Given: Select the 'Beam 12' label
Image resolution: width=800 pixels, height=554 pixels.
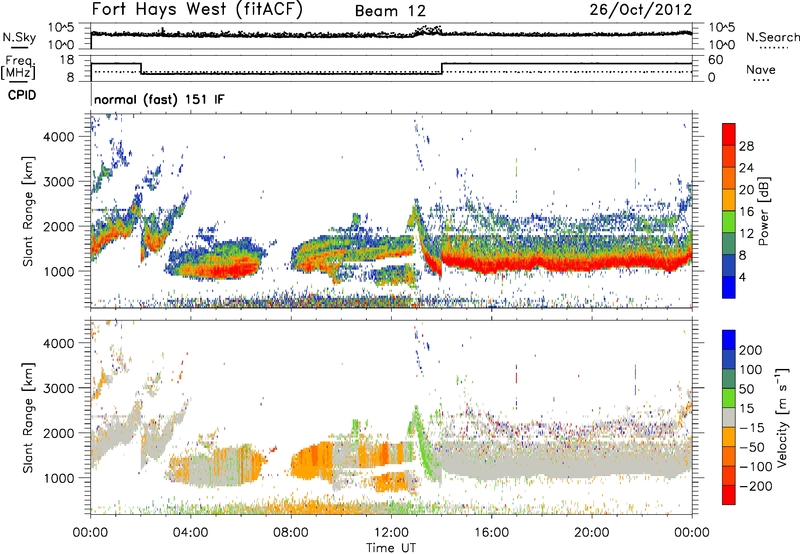Looking at the screenshot, I should pos(390,11).
